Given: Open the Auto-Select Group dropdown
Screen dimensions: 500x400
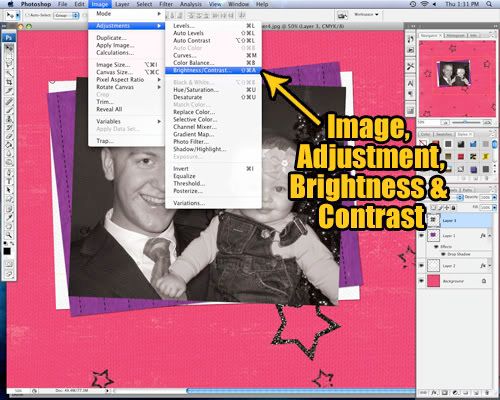Looking at the screenshot, I should click(x=66, y=15).
